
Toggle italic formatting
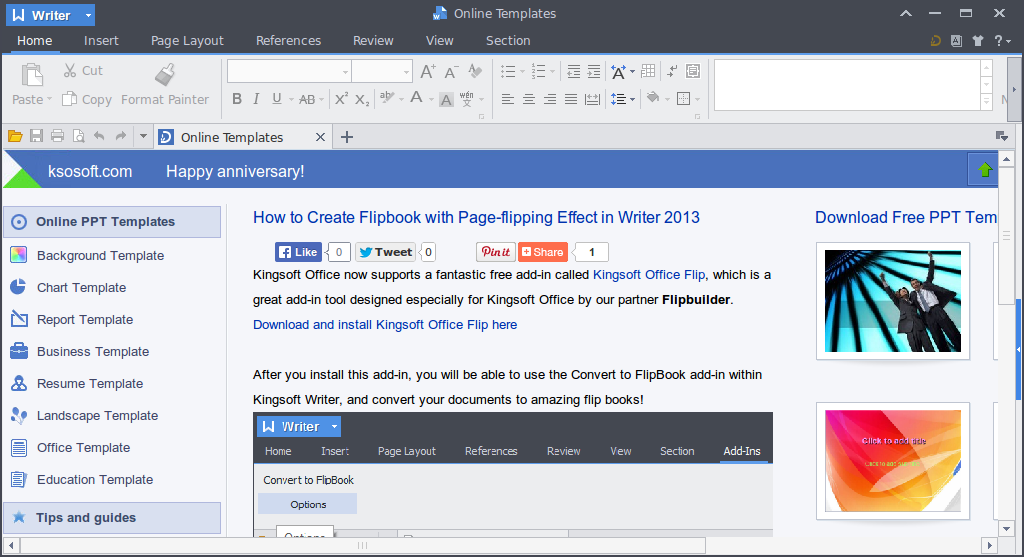(256, 99)
